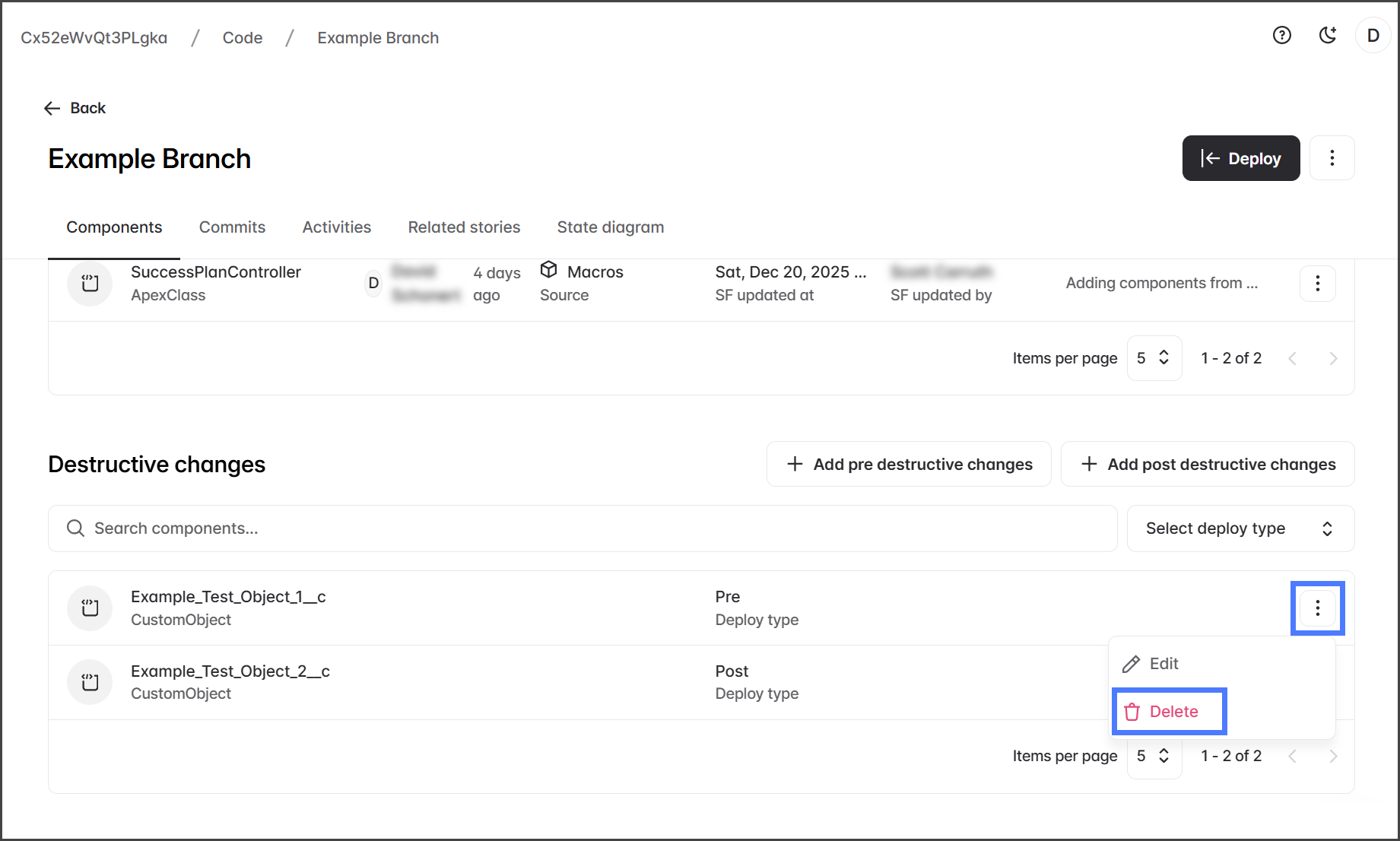Change items per page in destructive changes

(x=1154, y=756)
